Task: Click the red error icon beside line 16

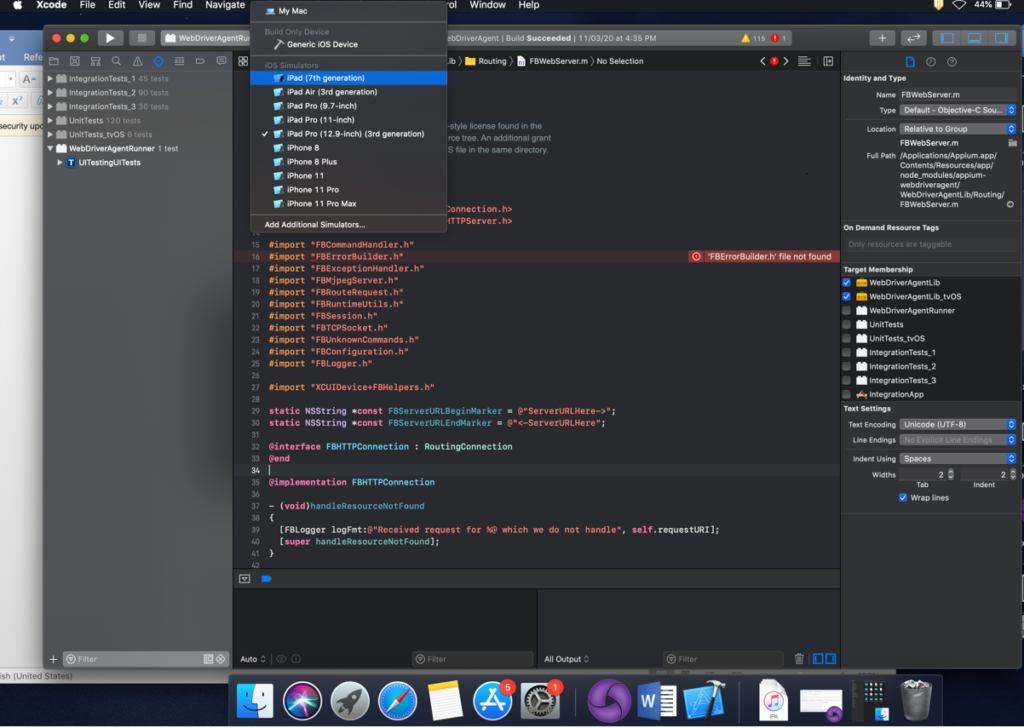Action: pyautogui.click(x=696, y=257)
